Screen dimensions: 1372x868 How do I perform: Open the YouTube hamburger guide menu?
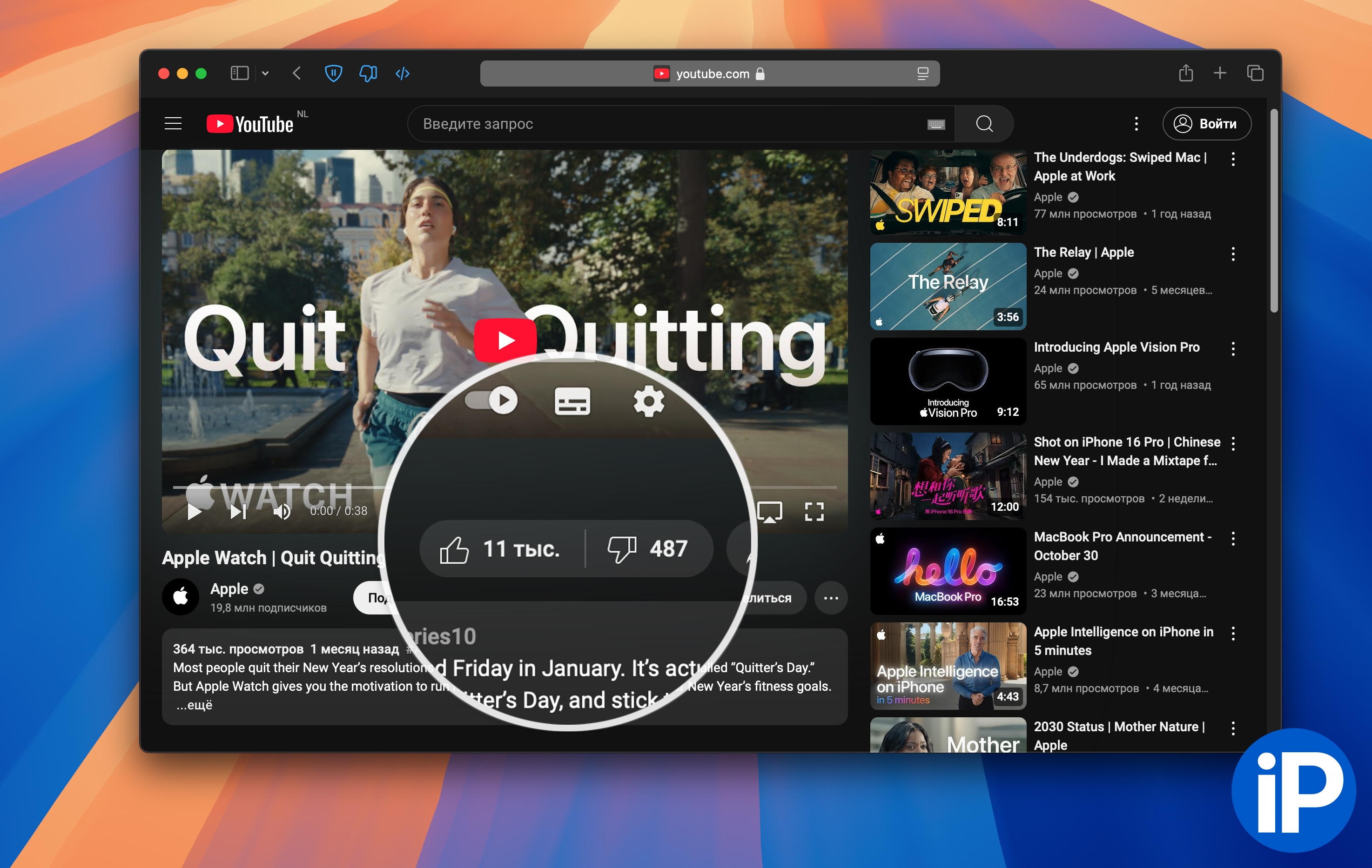tap(173, 124)
